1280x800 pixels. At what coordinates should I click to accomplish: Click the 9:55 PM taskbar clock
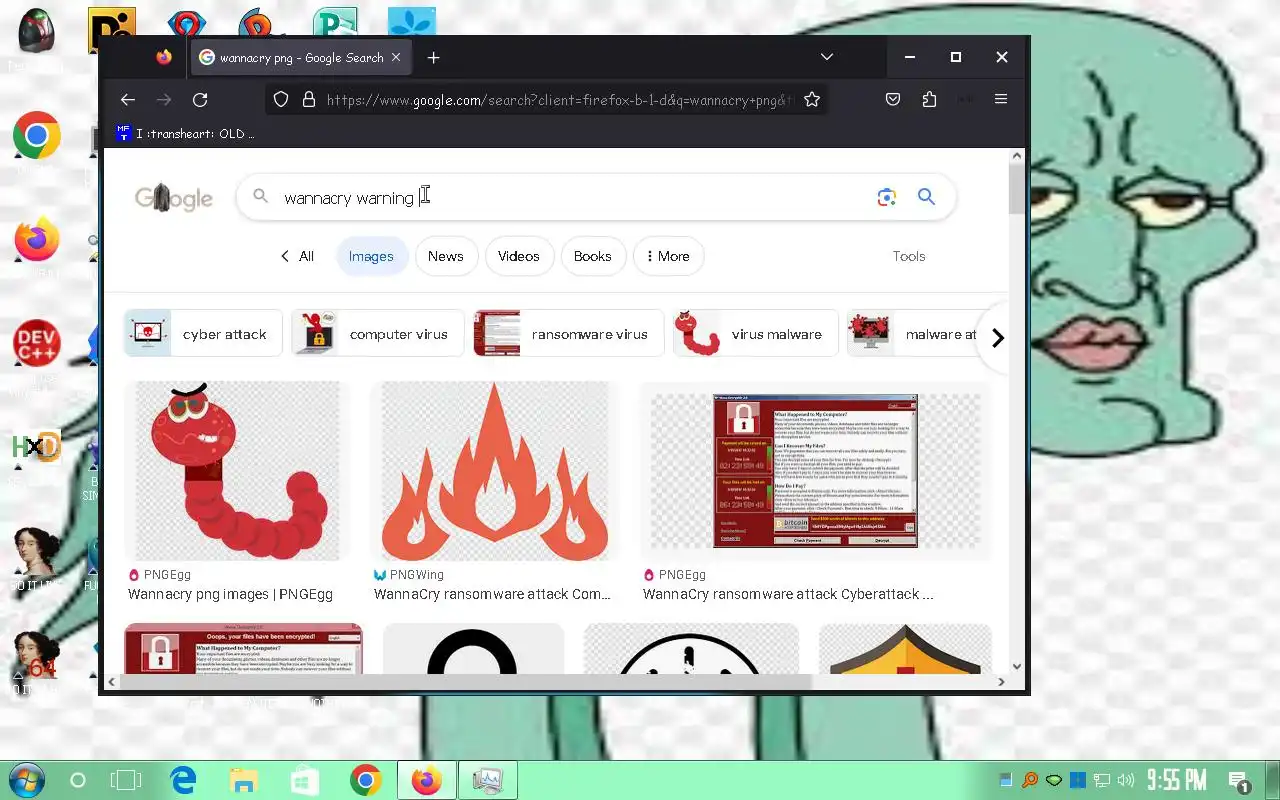click(x=1177, y=780)
